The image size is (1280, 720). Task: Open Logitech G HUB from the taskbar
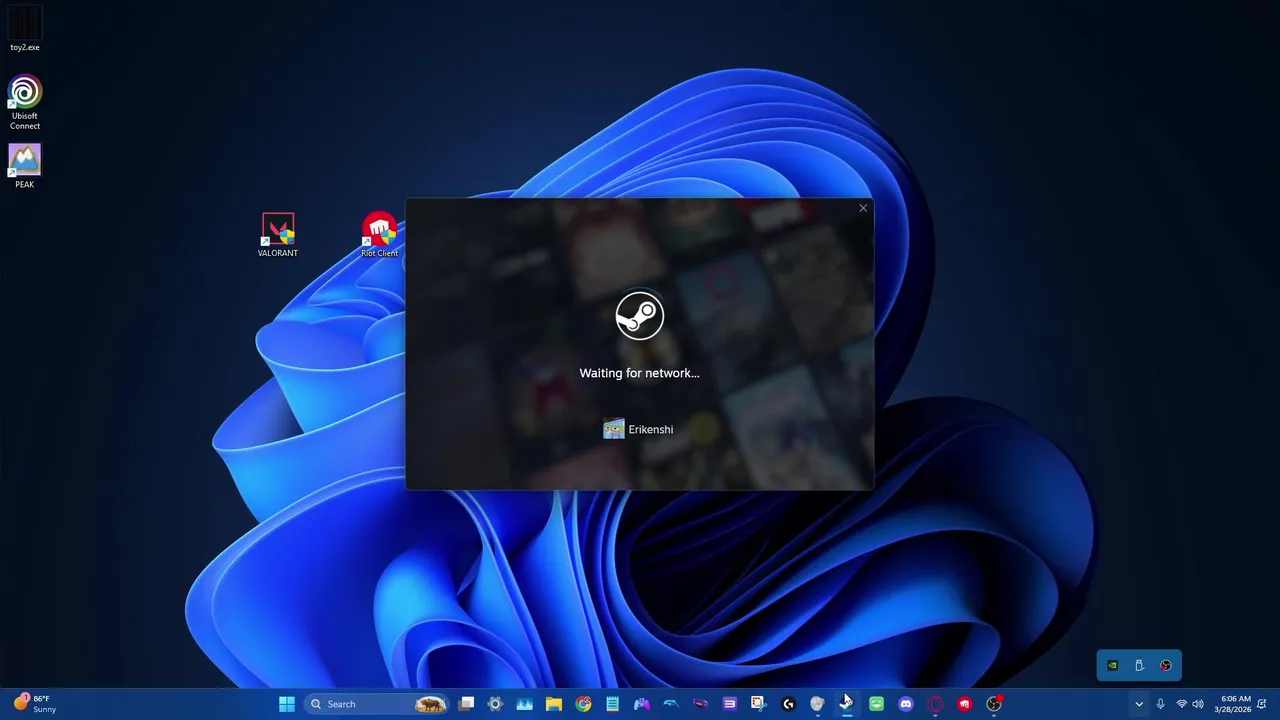point(788,704)
